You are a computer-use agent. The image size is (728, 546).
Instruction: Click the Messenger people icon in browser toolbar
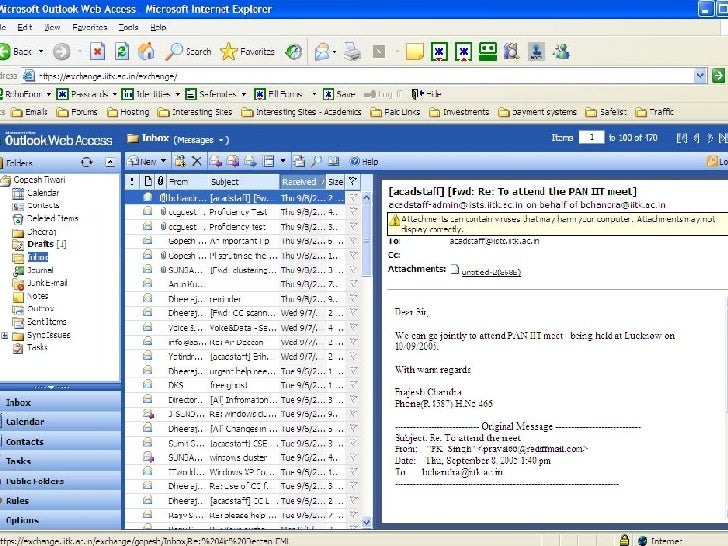coord(561,52)
